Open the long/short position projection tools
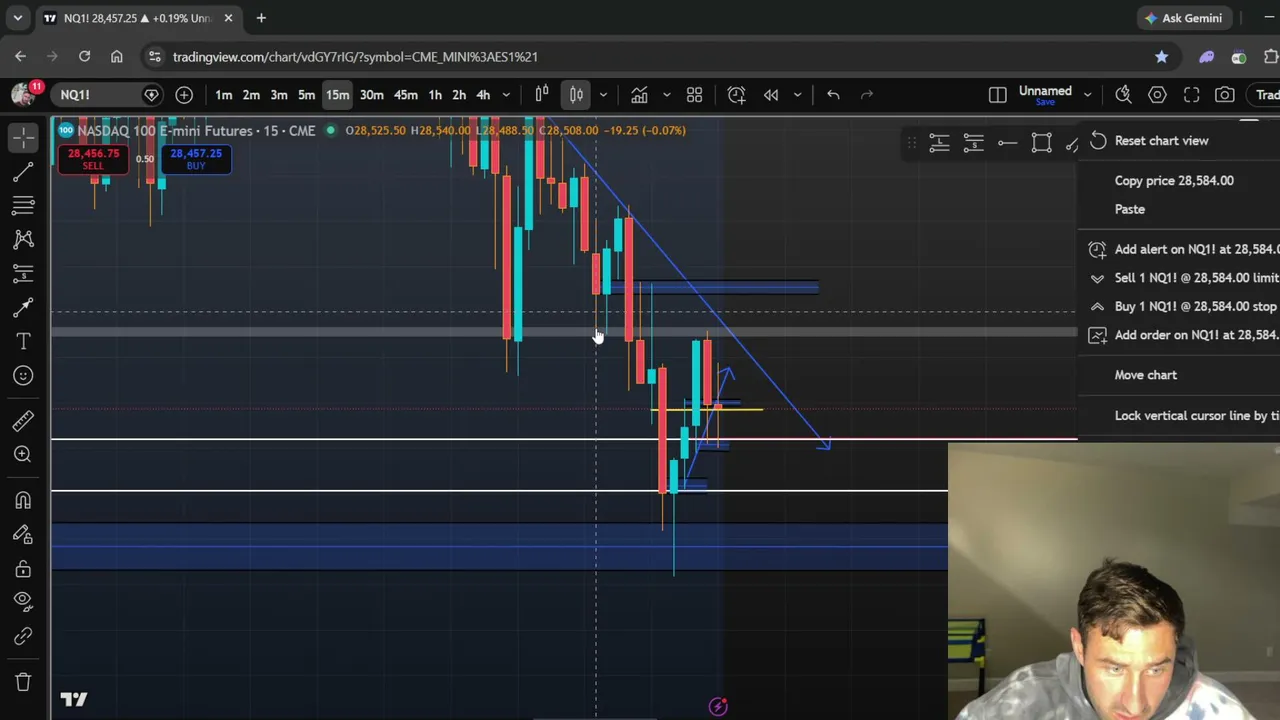Image resolution: width=1280 pixels, height=720 pixels. 23,273
